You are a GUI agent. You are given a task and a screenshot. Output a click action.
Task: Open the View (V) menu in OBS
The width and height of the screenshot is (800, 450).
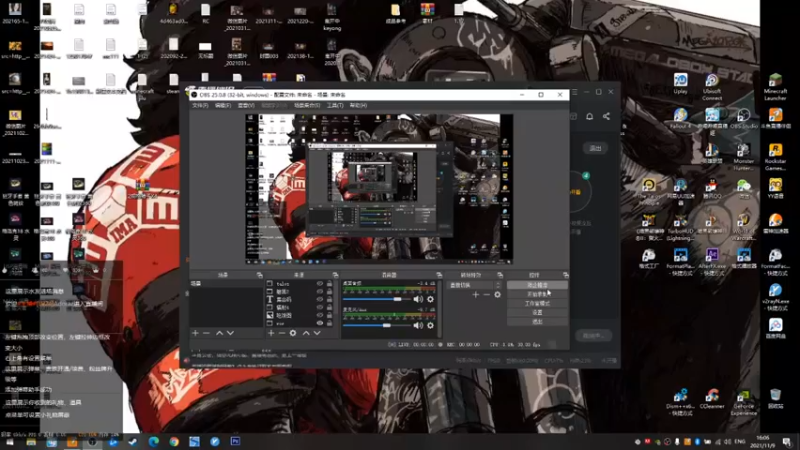[x=246, y=106]
